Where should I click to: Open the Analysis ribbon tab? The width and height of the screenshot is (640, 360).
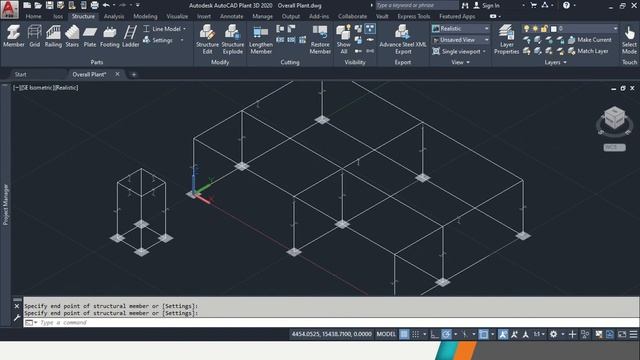114,16
